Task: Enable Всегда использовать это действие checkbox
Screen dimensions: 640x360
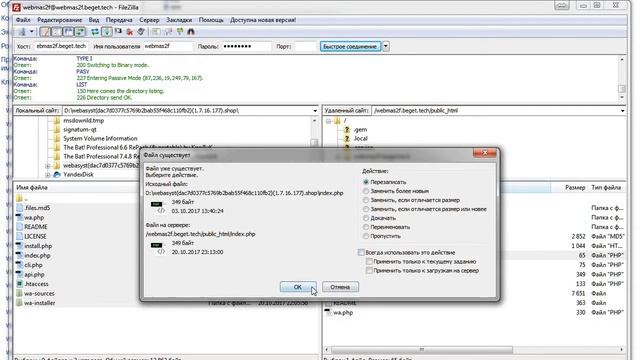Action: [361, 253]
